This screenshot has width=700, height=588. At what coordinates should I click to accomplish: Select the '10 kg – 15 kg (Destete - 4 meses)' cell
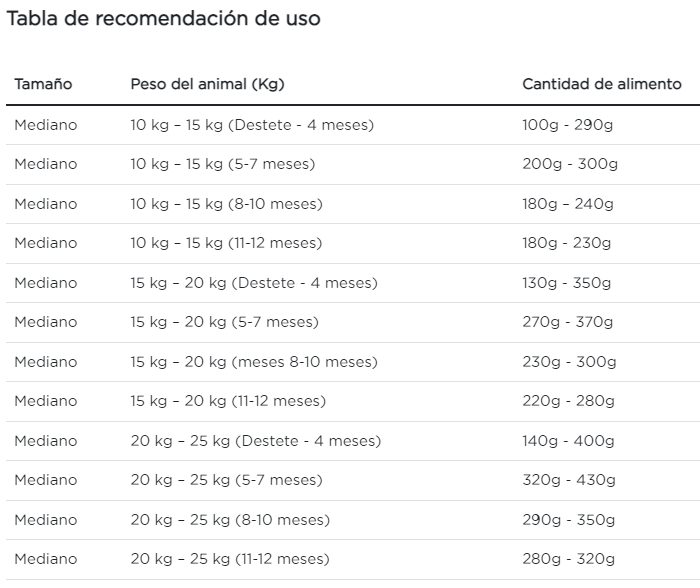(252, 125)
